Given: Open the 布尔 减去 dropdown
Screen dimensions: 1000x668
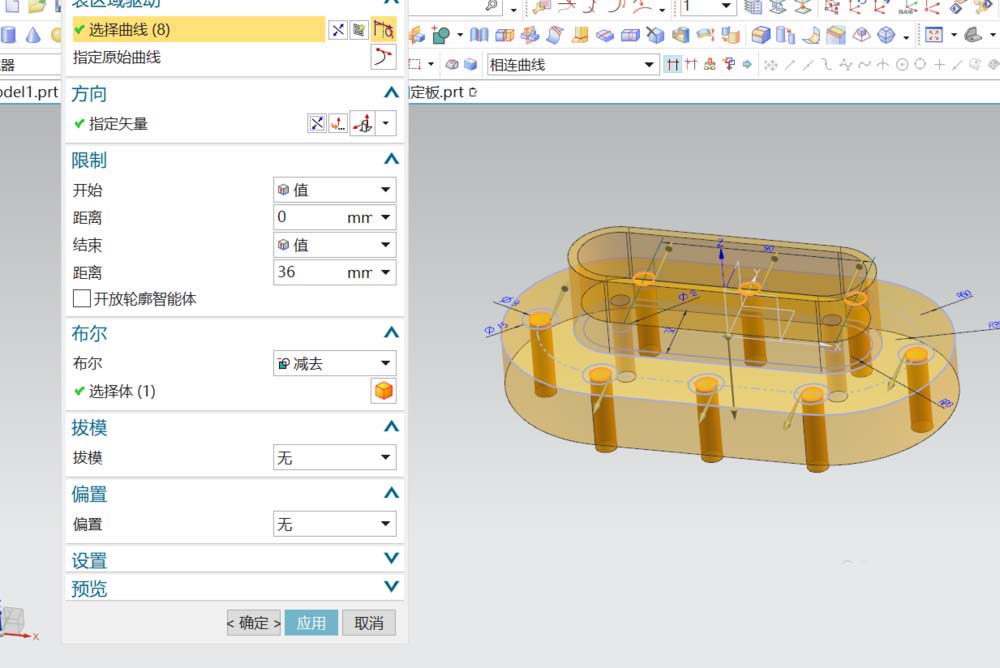Looking at the screenshot, I should pyautogui.click(x=334, y=363).
